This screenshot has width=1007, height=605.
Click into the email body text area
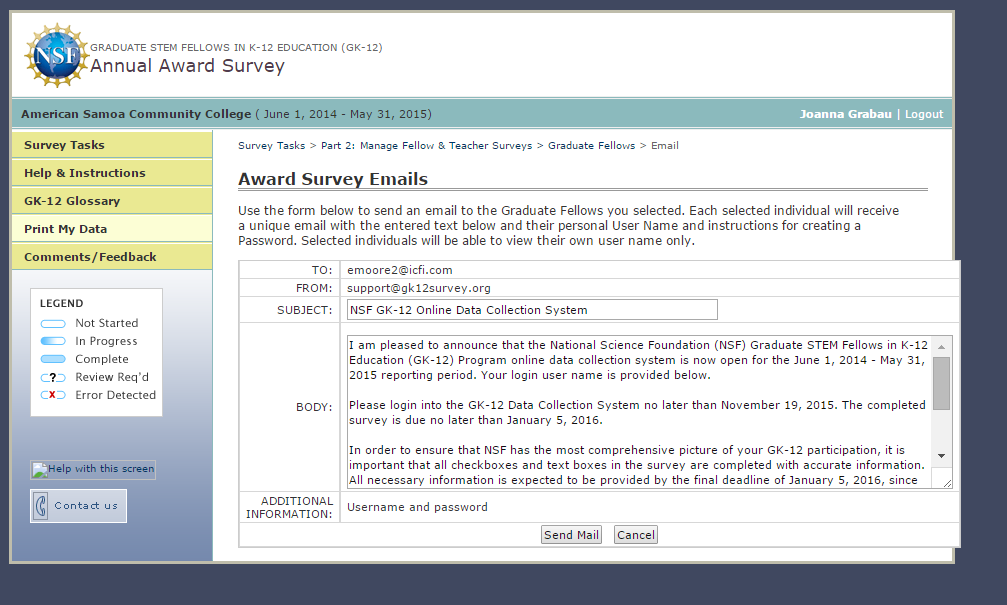coord(638,411)
